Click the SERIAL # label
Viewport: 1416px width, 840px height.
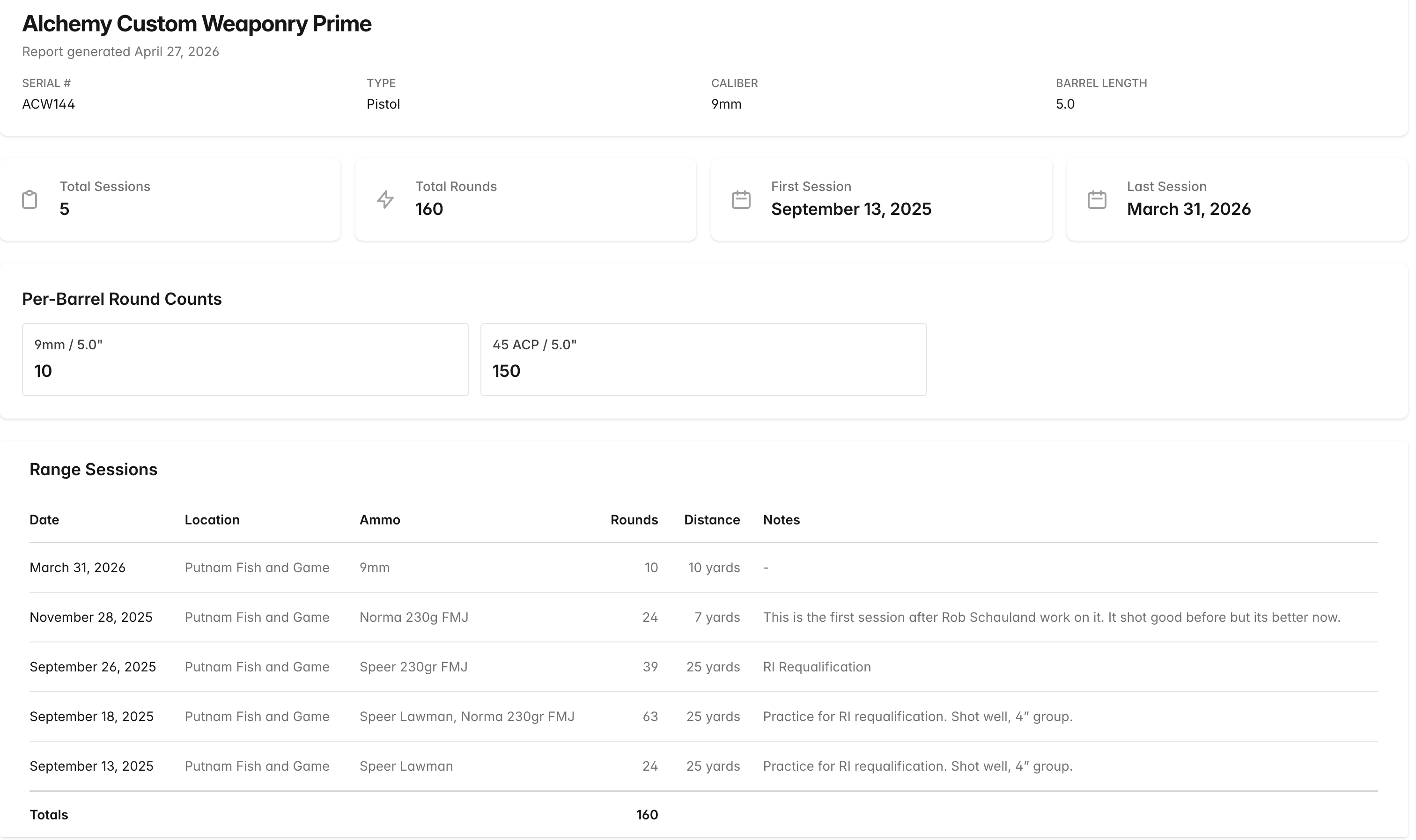pos(46,83)
